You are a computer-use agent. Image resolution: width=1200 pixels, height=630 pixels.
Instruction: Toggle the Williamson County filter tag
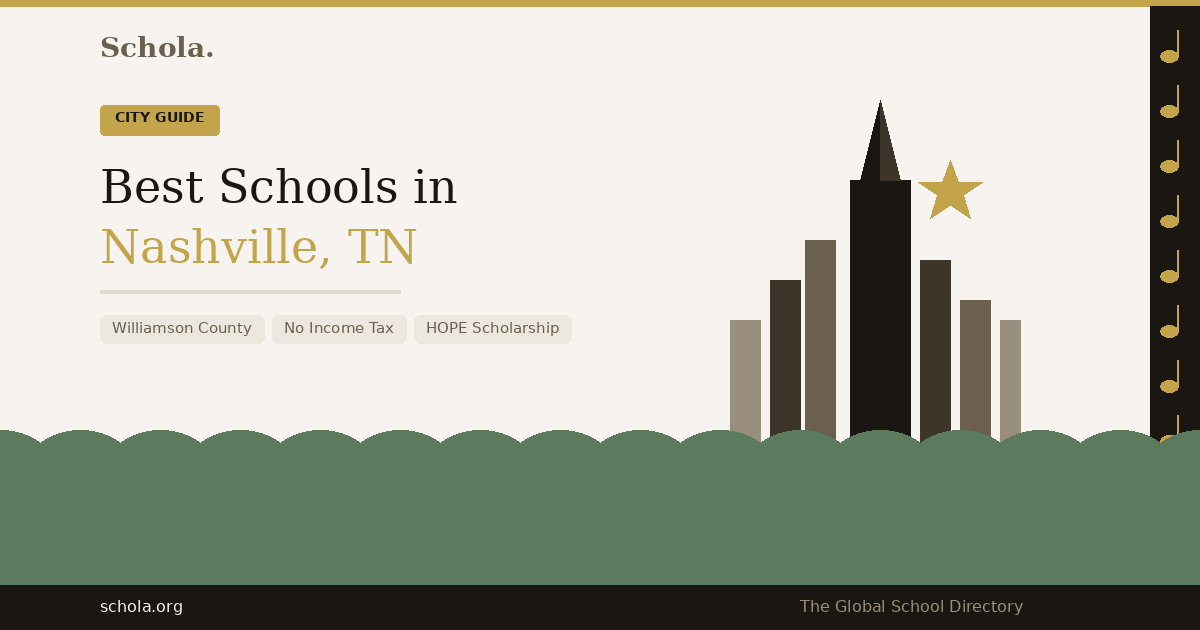click(182, 328)
